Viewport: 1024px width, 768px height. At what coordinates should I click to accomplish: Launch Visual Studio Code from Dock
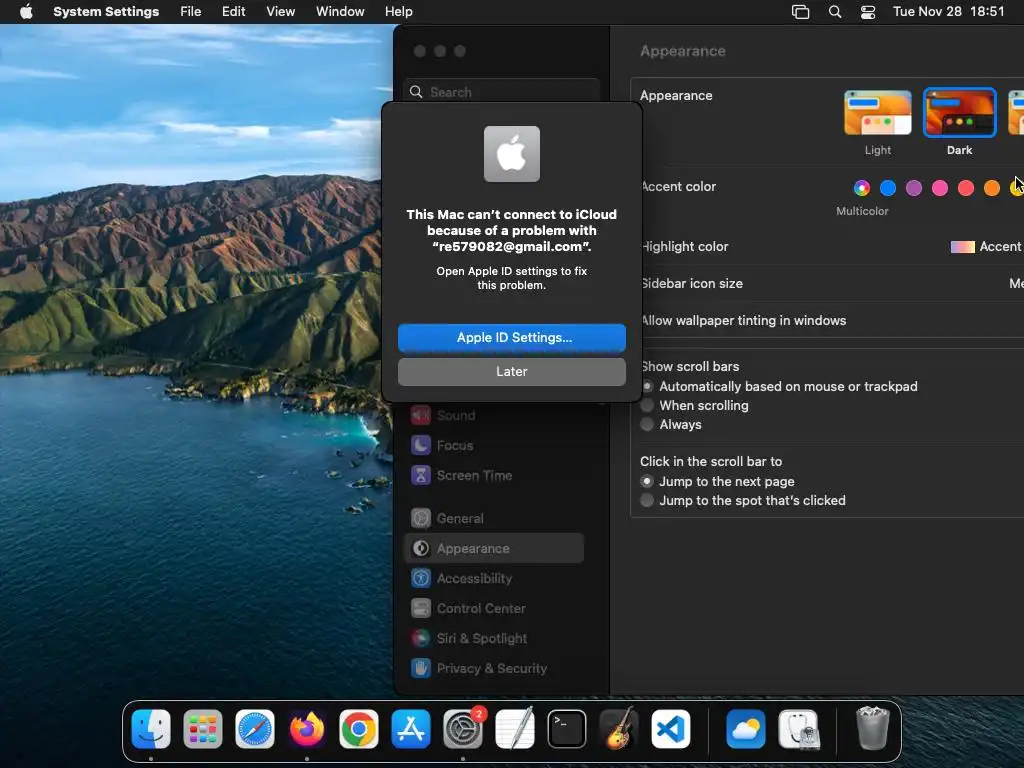(x=671, y=729)
